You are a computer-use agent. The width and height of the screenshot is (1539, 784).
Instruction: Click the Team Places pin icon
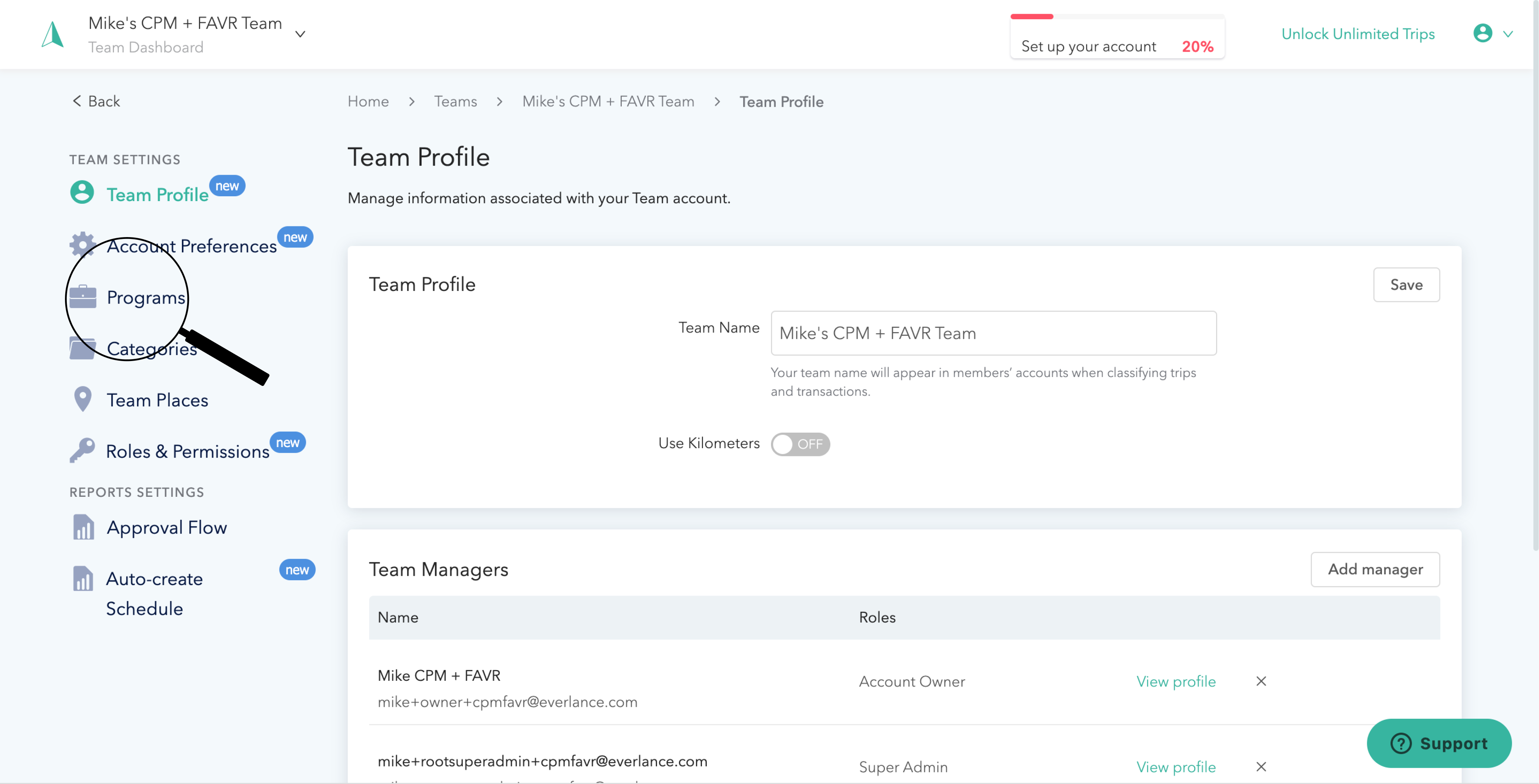point(82,399)
